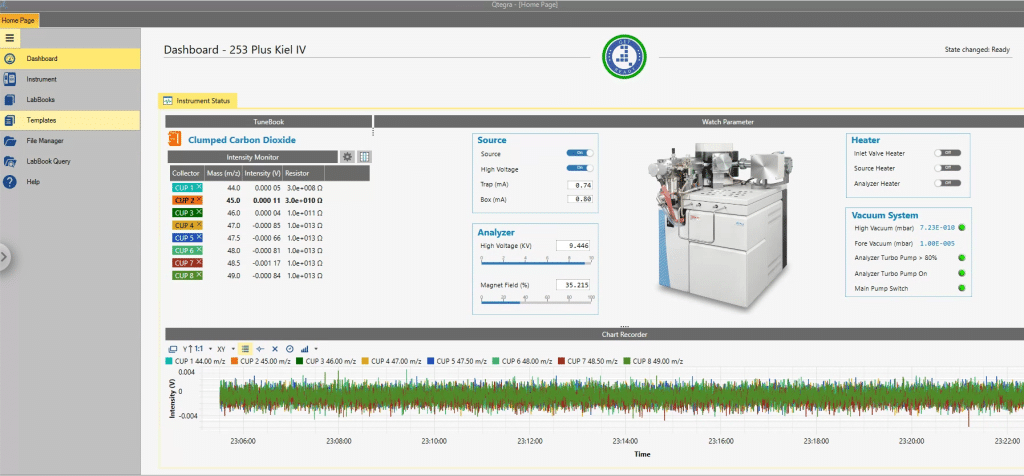This screenshot has width=1024, height=476.
Task: Click the LabBooks sidebar icon
Action: (x=10, y=100)
